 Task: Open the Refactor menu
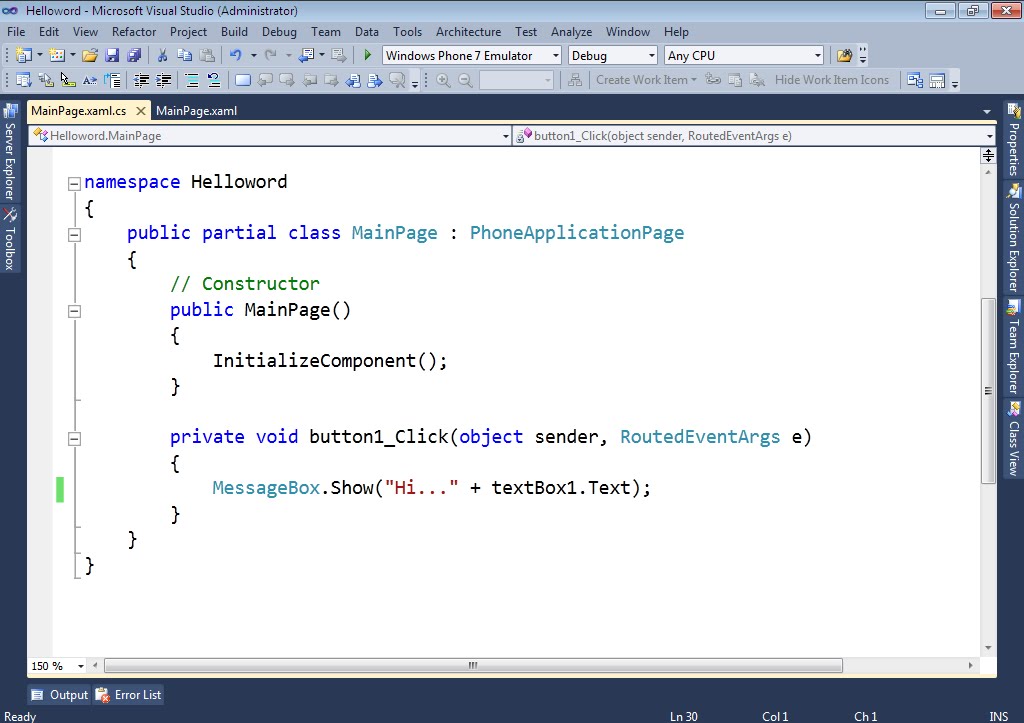pos(134,31)
